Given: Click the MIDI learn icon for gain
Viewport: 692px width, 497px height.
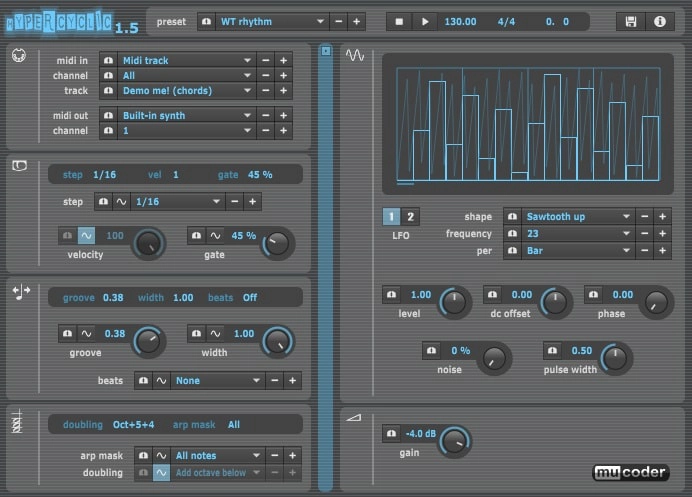Looking at the screenshot, I should pos(391,434).
